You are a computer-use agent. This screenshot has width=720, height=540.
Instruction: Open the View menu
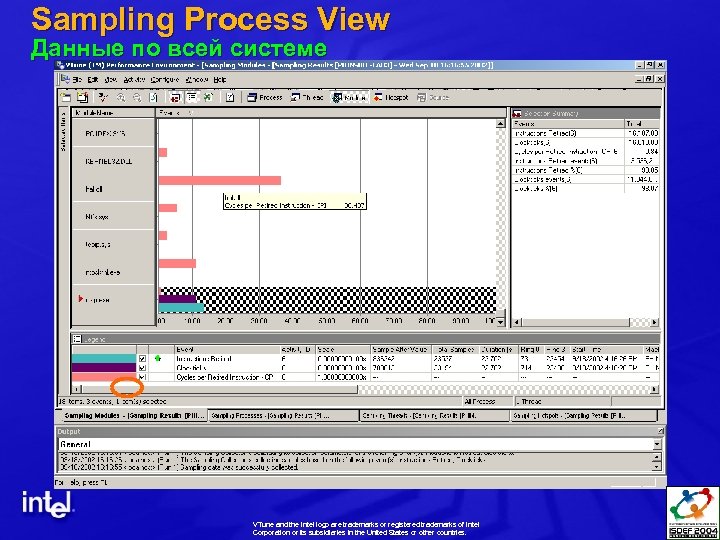coord(111,79)
